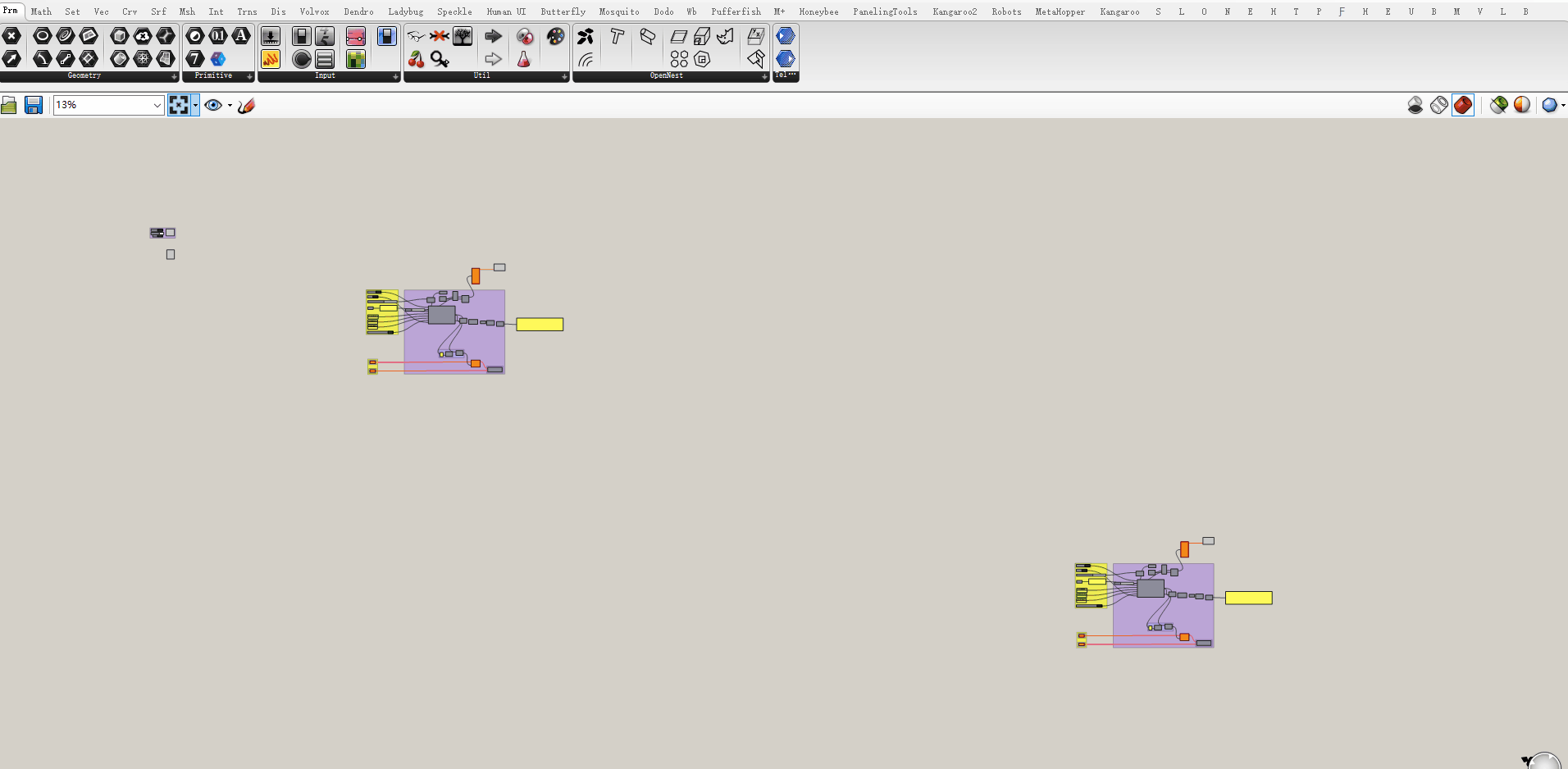Select the Circle parameter icon
This screenshot has height=769, width=1568.
tap(43, 36)
